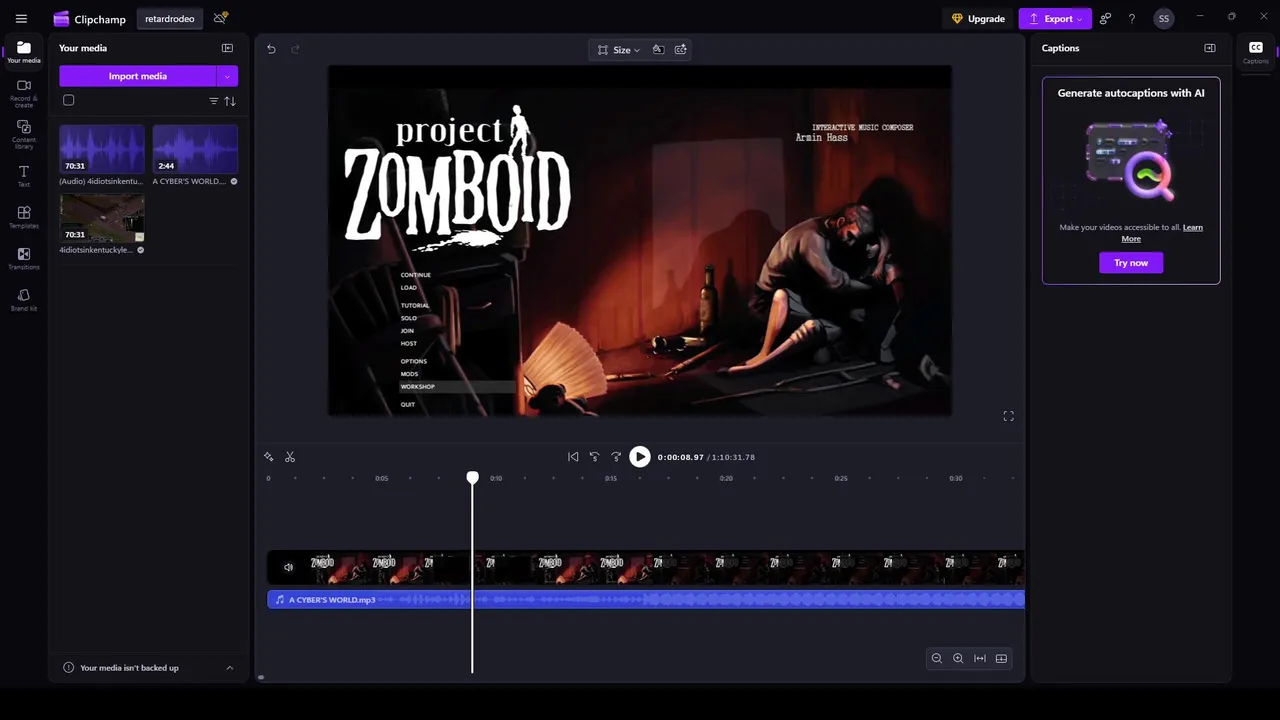Expand the Import media dropdown arrow
The width and height of the screenshot is (1280, 720).
tap(227, 76)
